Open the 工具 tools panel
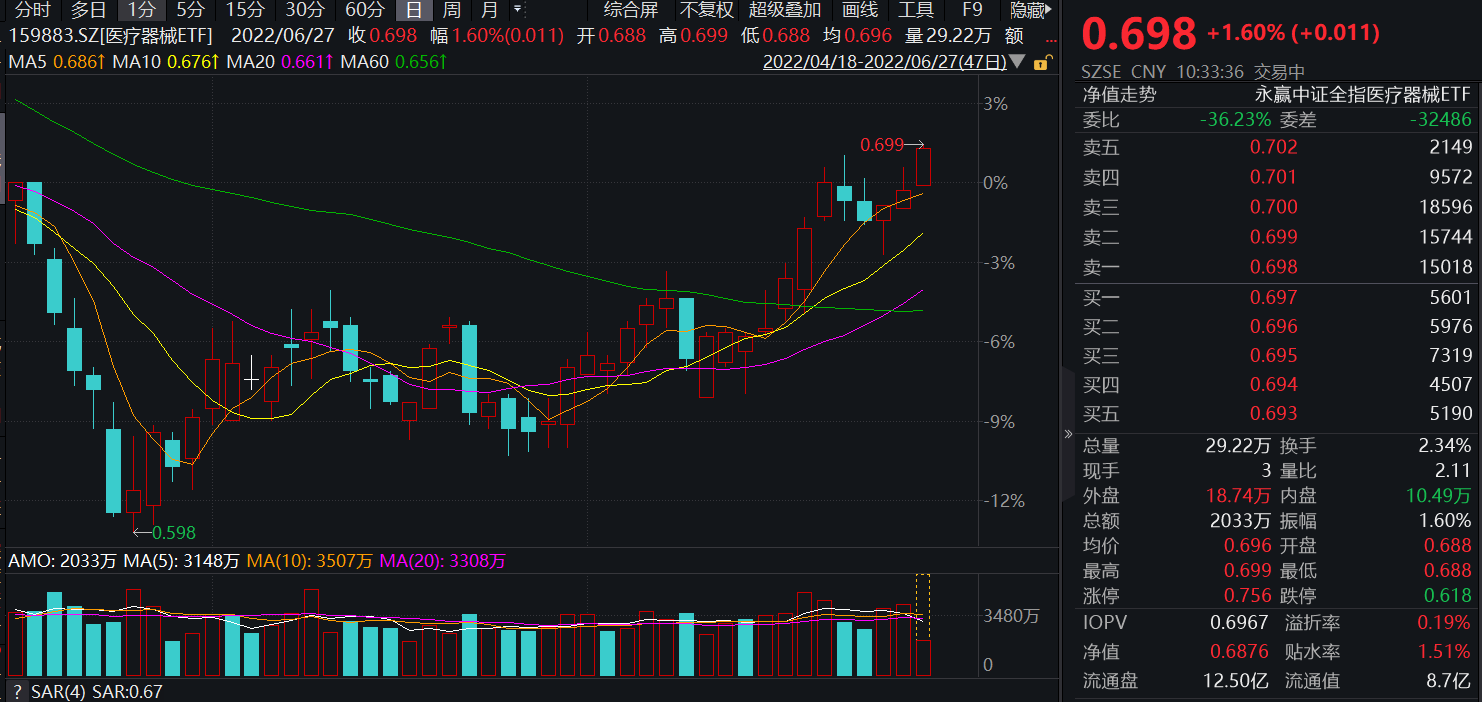Image resolution: width=1482 pixels, height=702 pixels. click(x=916, y=12)
